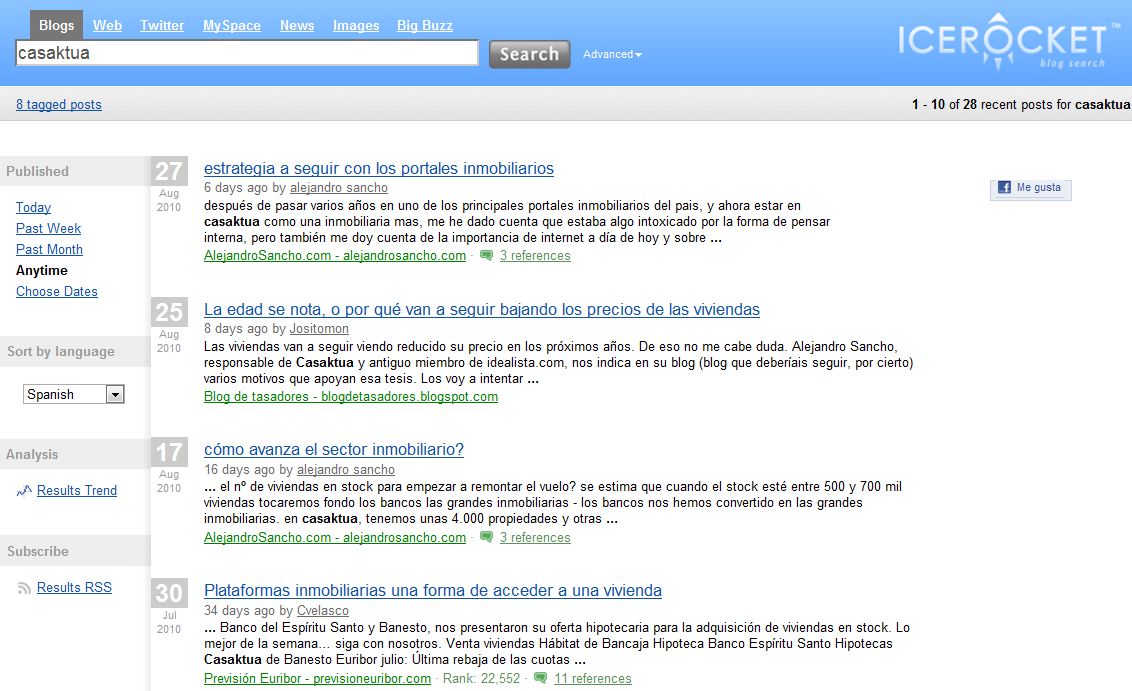Expand the Advanced search options
Image resolution: width=1132 pixels, height=691 pixels.
pos(612,54)
